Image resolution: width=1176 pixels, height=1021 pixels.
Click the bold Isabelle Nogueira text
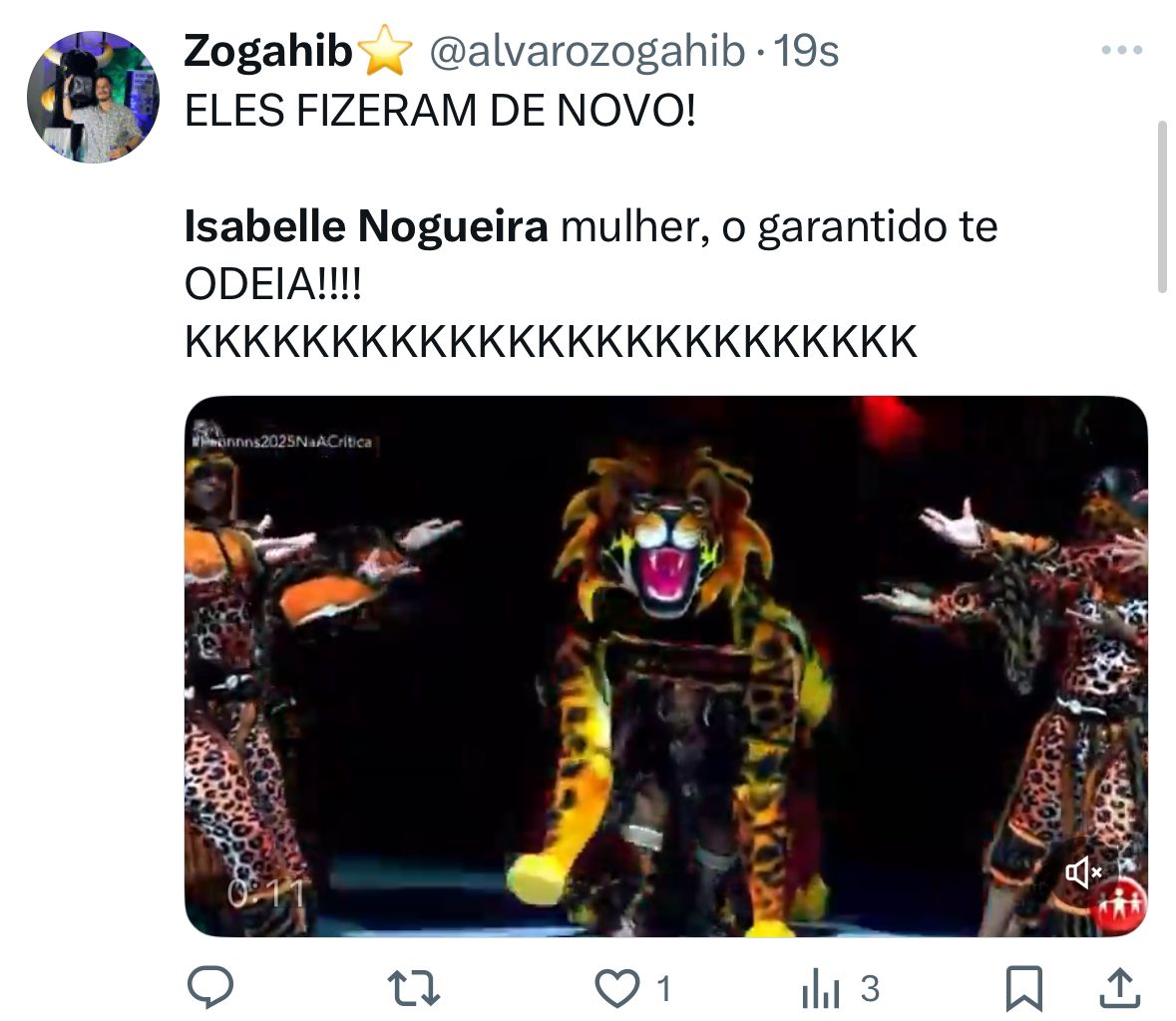[x=366, y=225]
